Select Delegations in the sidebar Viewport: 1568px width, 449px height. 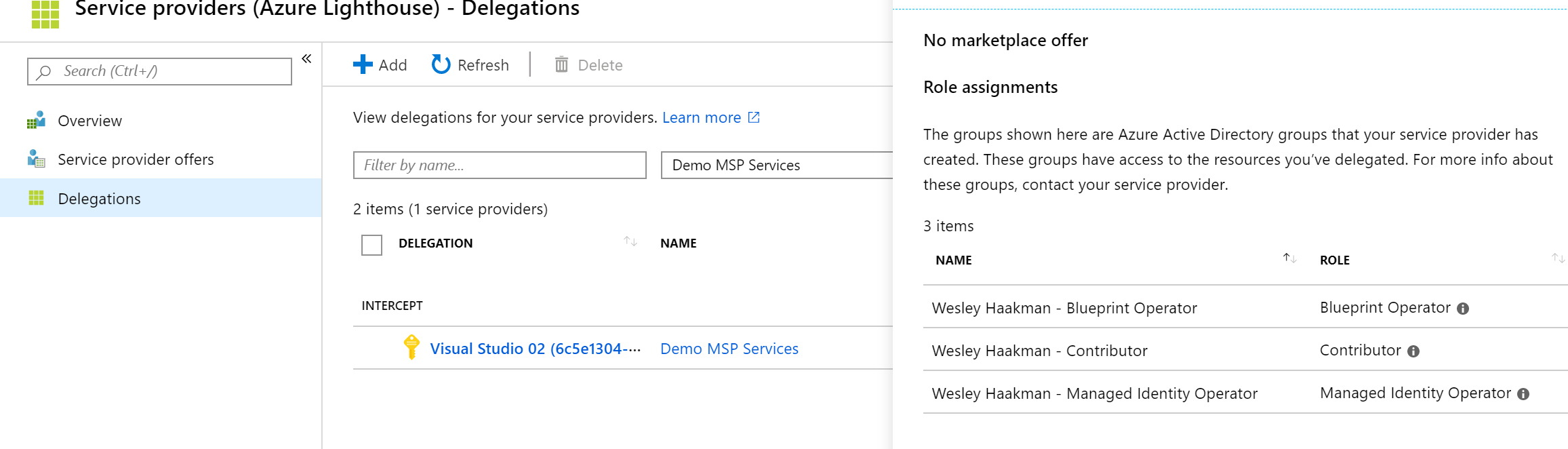[x=161, y=198]
